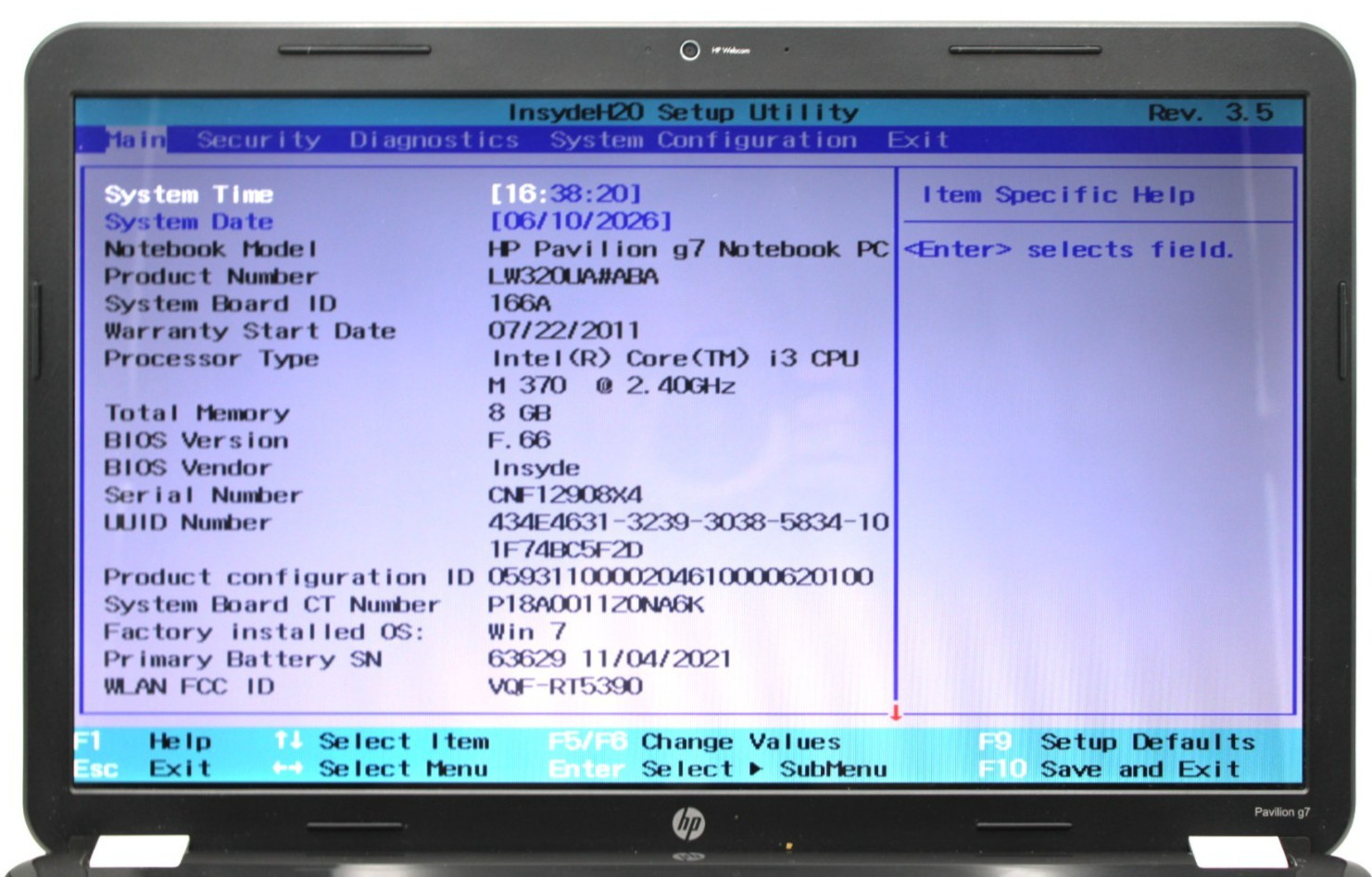Click the System Board ID label

[220, 304]
